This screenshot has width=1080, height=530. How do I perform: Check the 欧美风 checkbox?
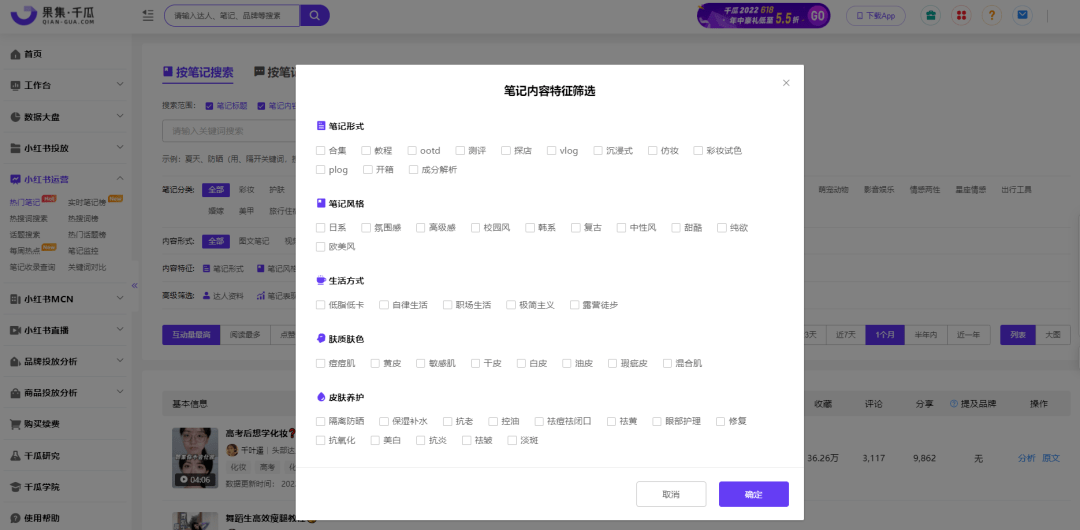point(320,247)
